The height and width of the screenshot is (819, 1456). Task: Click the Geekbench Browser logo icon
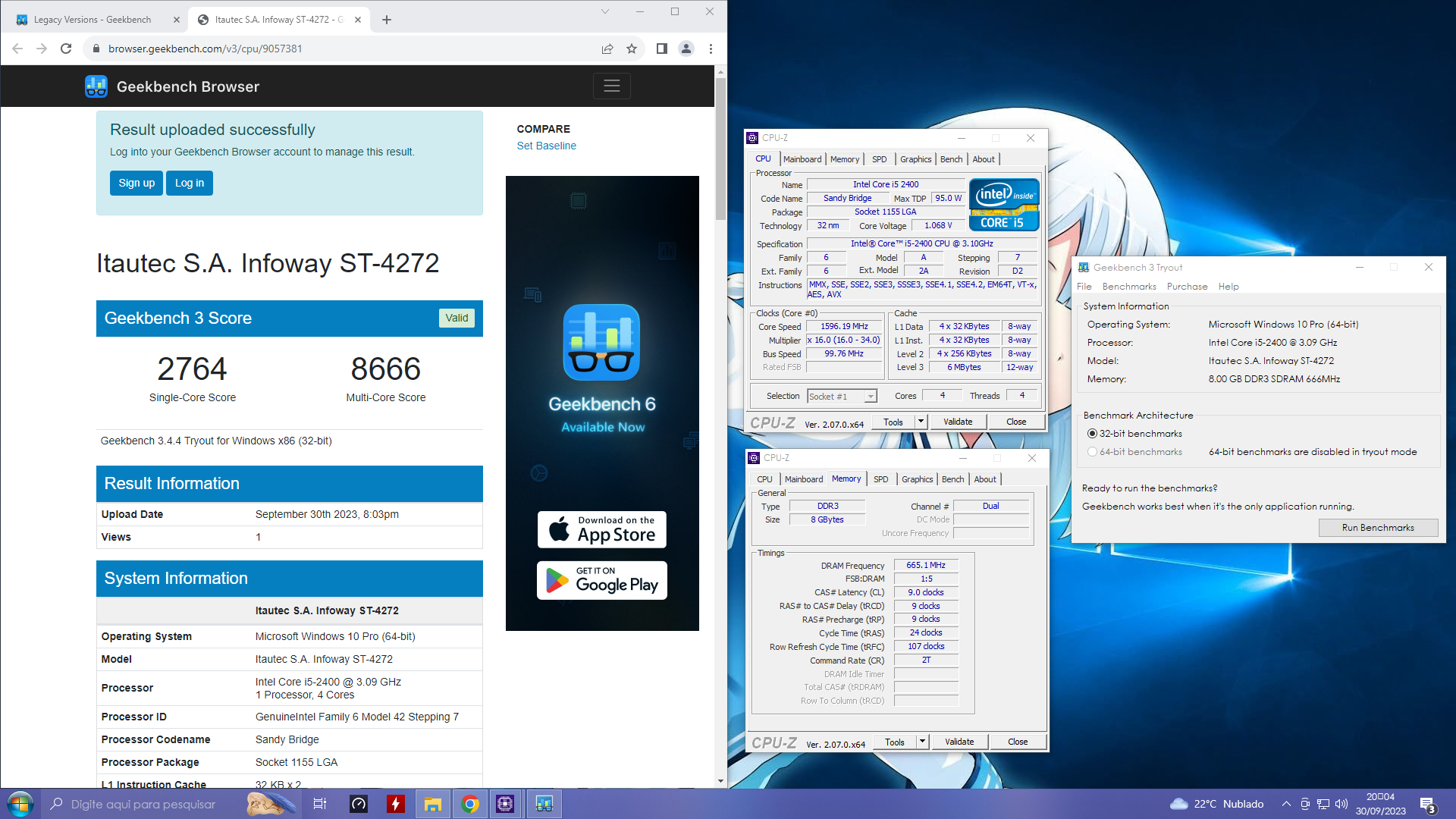[96, 86]
